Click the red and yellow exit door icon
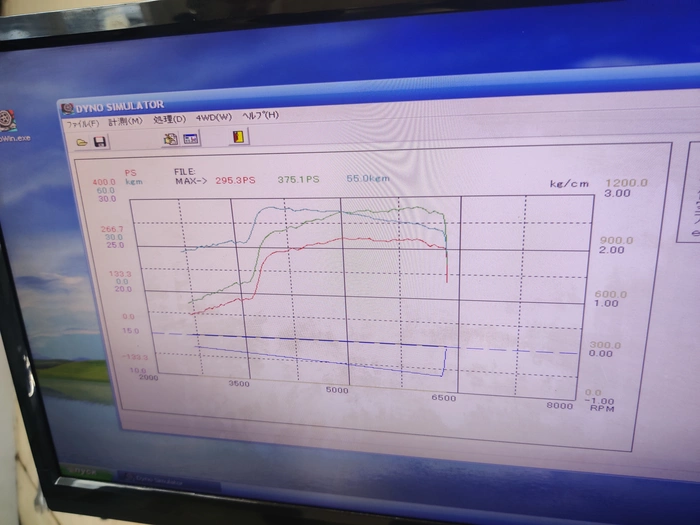Image resolution: width=700 pixels, height=525 pixels. coord(239,136)
